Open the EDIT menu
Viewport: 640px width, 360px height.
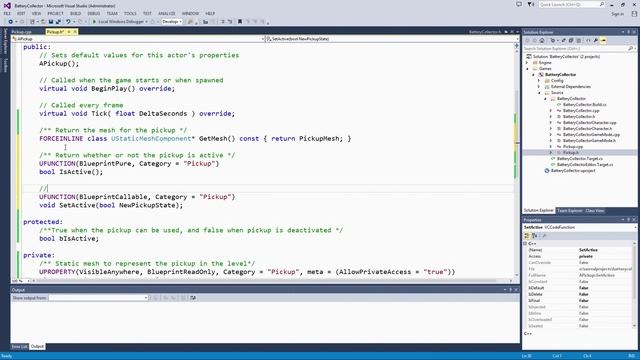[x=21, y=13]
